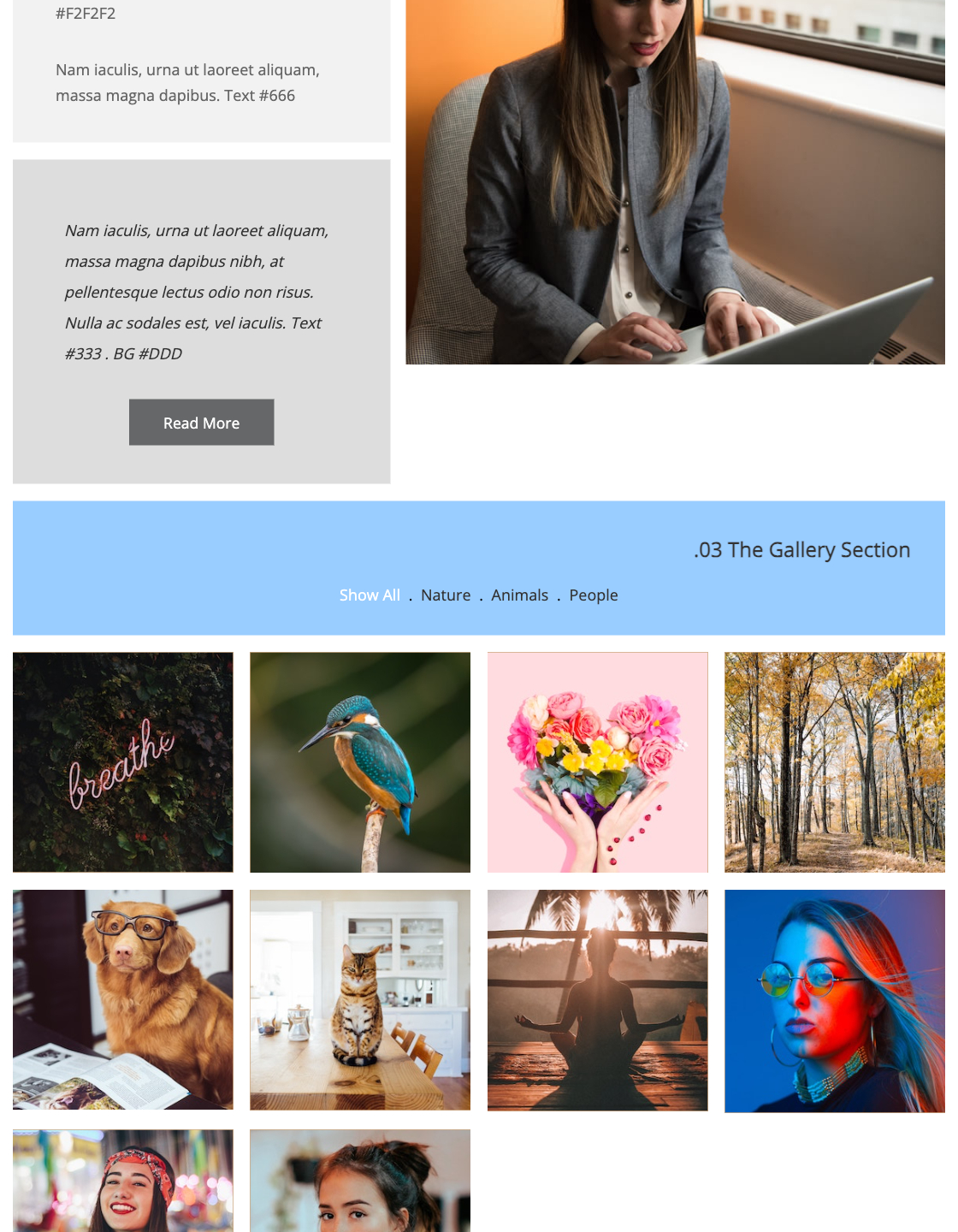The height and width of the screenshot is (1232, 958).
Task: Open the autumn forest path photo
Action: (x=835, y=762)
